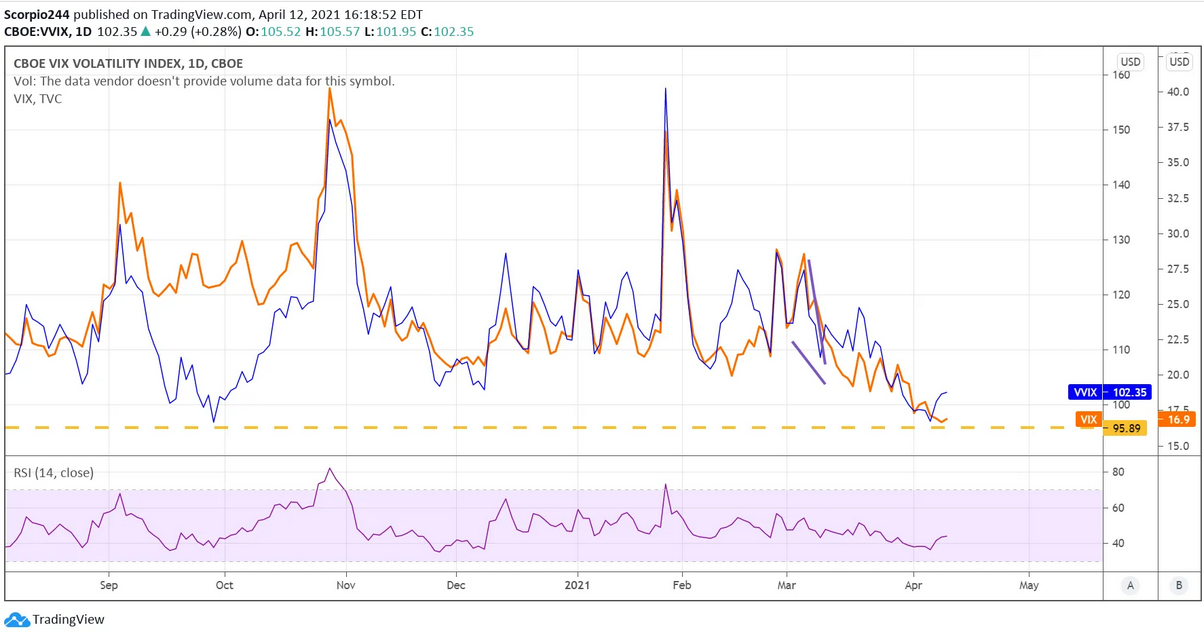The image size is (1204, 632).
Task: Click the 22.5 value on the VIX scale
Action: point(1178,341)
